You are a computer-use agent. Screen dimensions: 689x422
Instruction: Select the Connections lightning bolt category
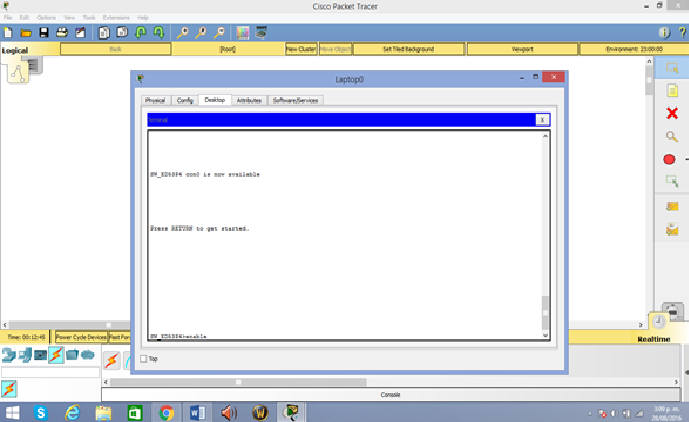(x=56, y=355)
